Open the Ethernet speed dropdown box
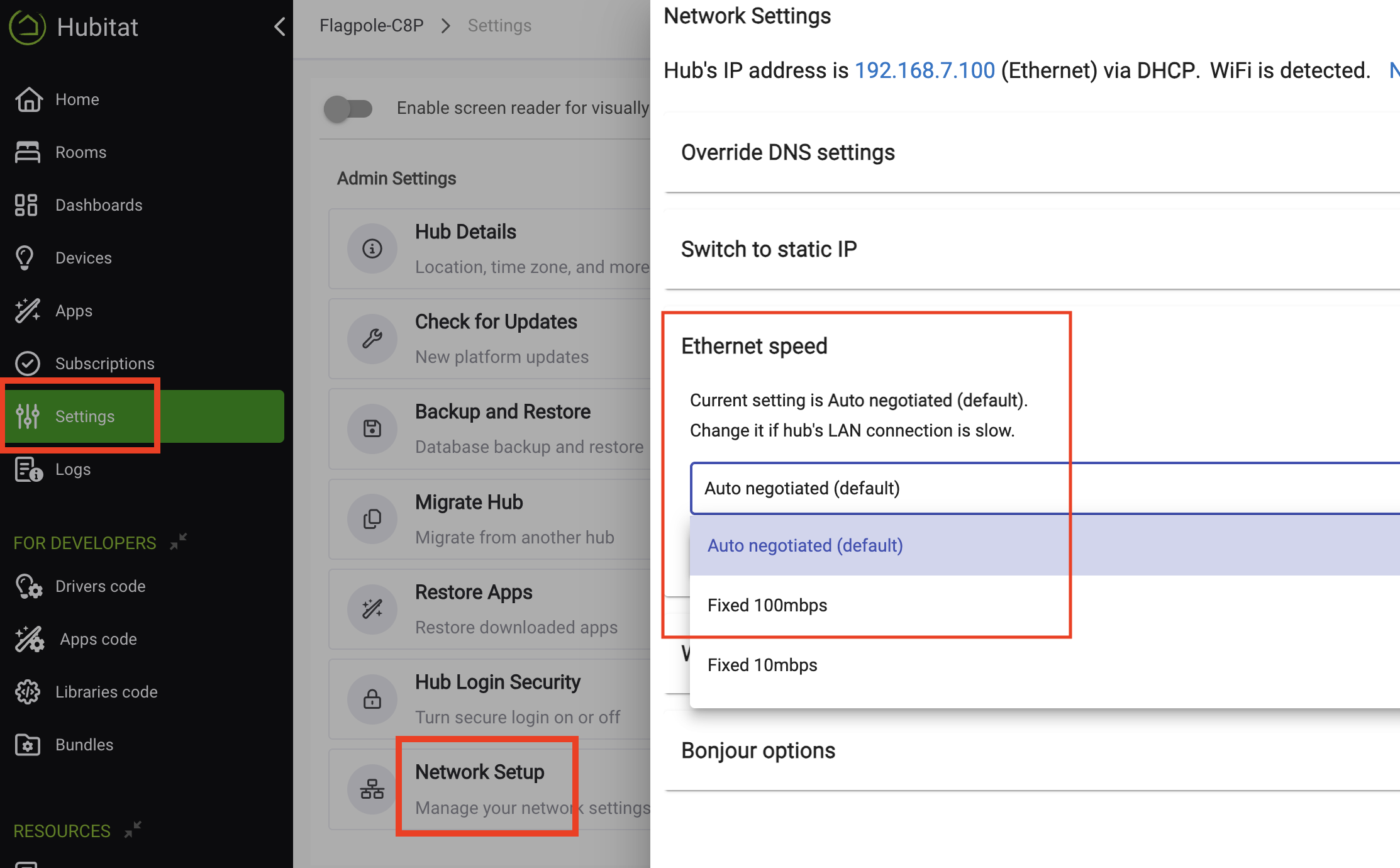Image resolution: width=1400 pixels, height=868 pixels. click(x=1044, y=489)
